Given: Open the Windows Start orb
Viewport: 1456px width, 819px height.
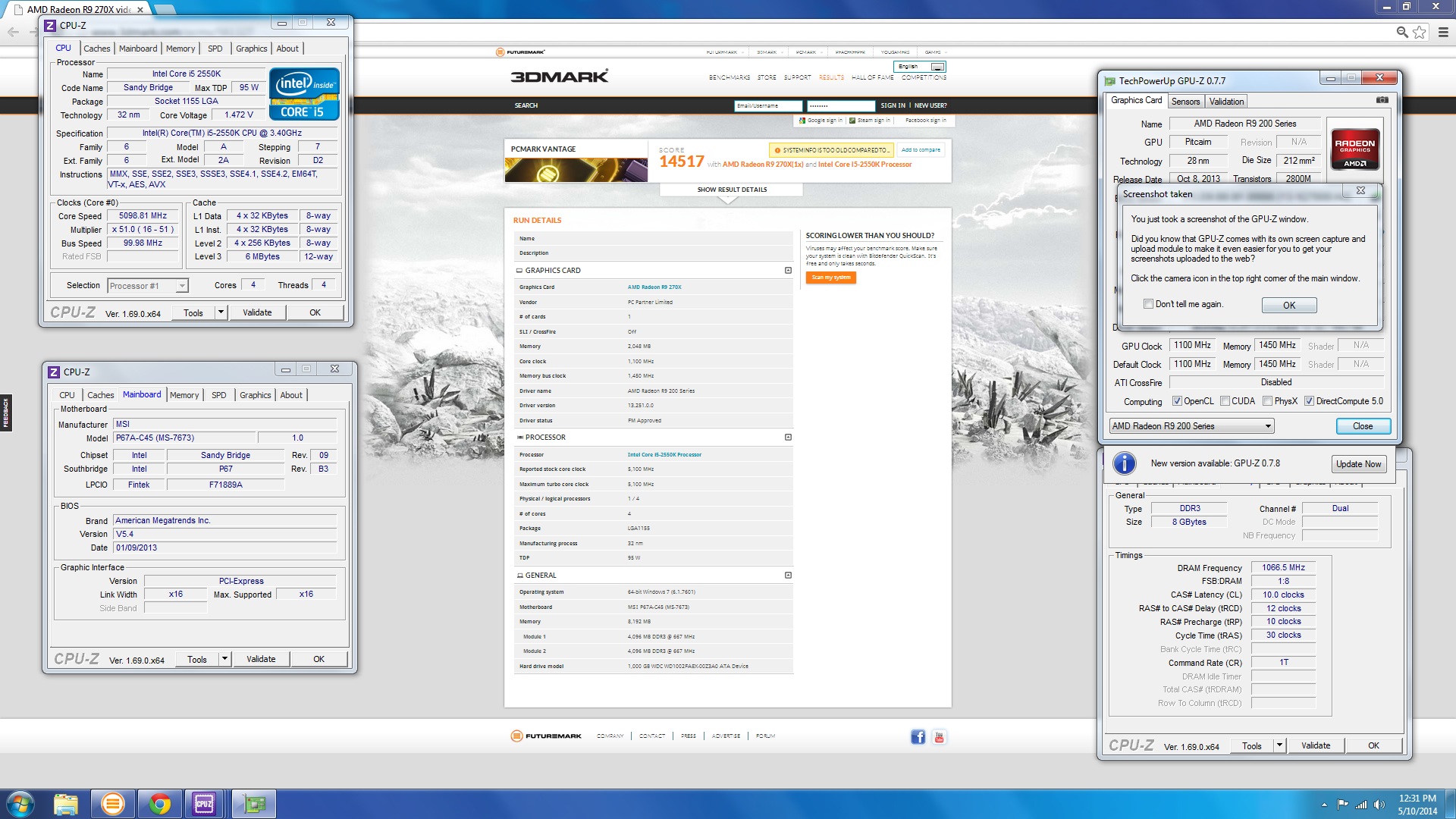Looking at the screenshot, I should click(20, 804).
